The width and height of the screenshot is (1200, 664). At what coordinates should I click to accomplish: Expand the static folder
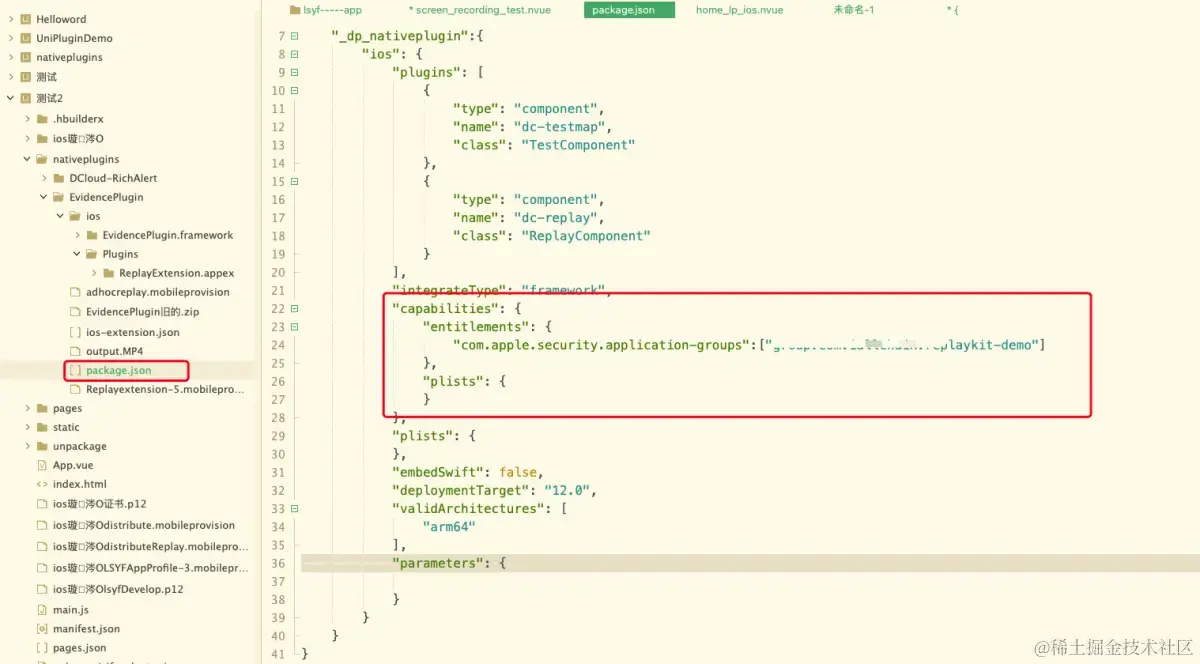coord(28,427)
